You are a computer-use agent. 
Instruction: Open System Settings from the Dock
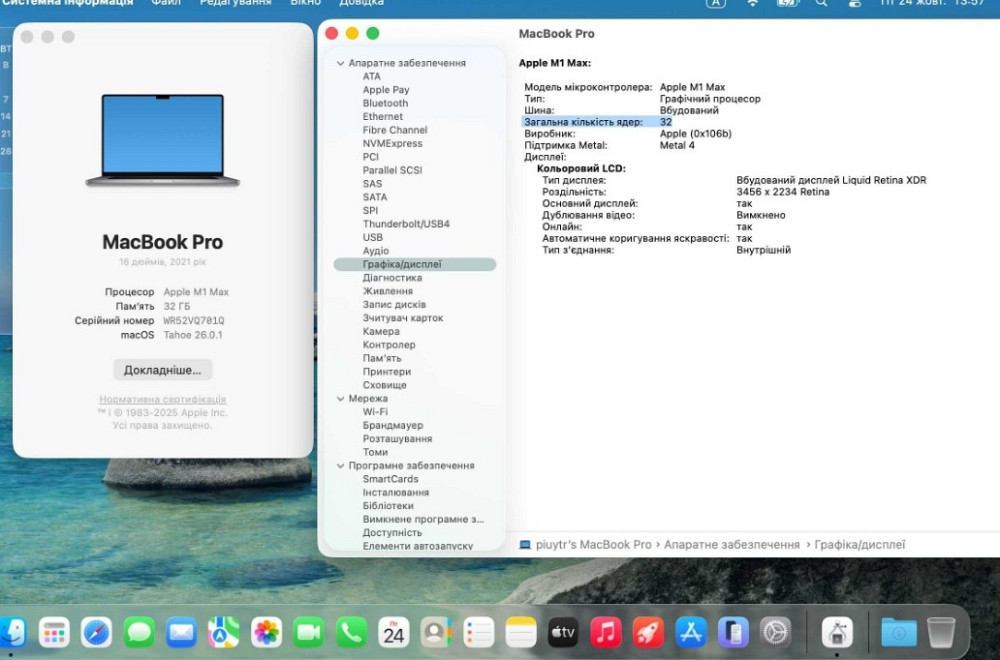tap(775, 632)
